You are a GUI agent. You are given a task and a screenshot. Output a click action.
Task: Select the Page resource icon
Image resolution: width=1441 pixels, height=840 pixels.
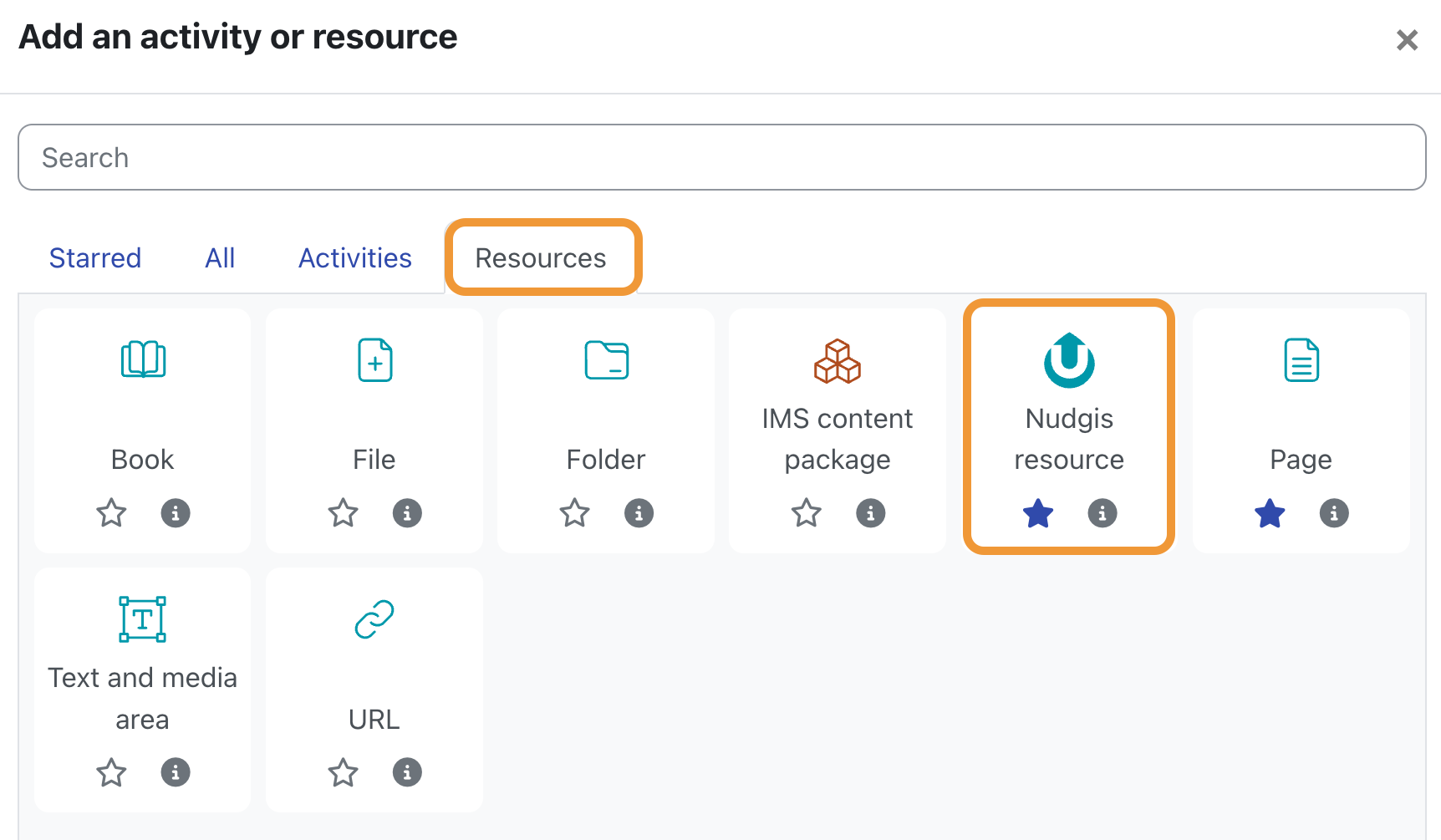pos(1301,360)
